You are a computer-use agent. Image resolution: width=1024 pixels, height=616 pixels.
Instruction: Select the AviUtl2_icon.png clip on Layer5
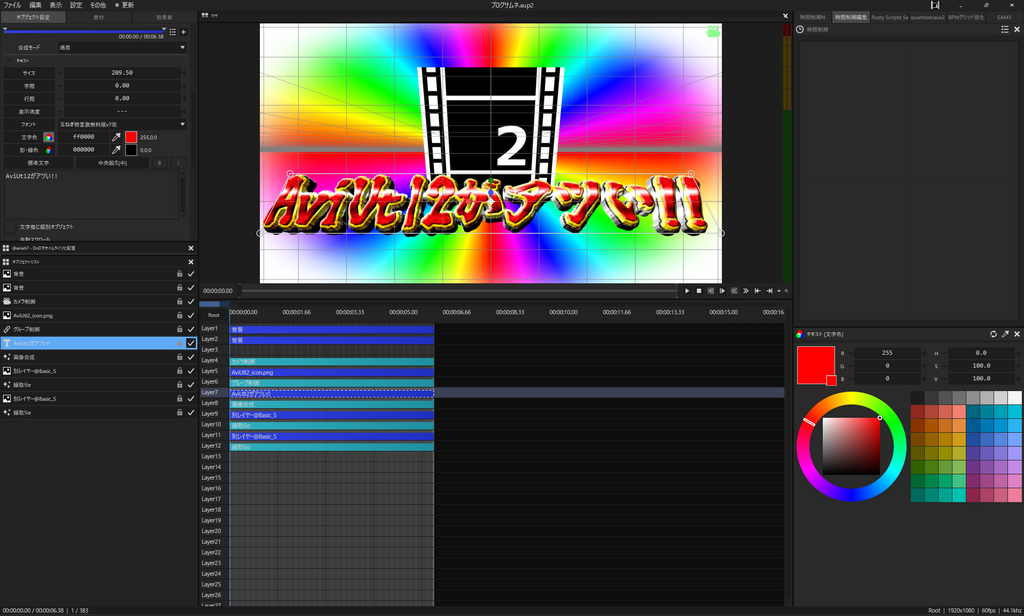pyautogui.click(x=332, y=372)
